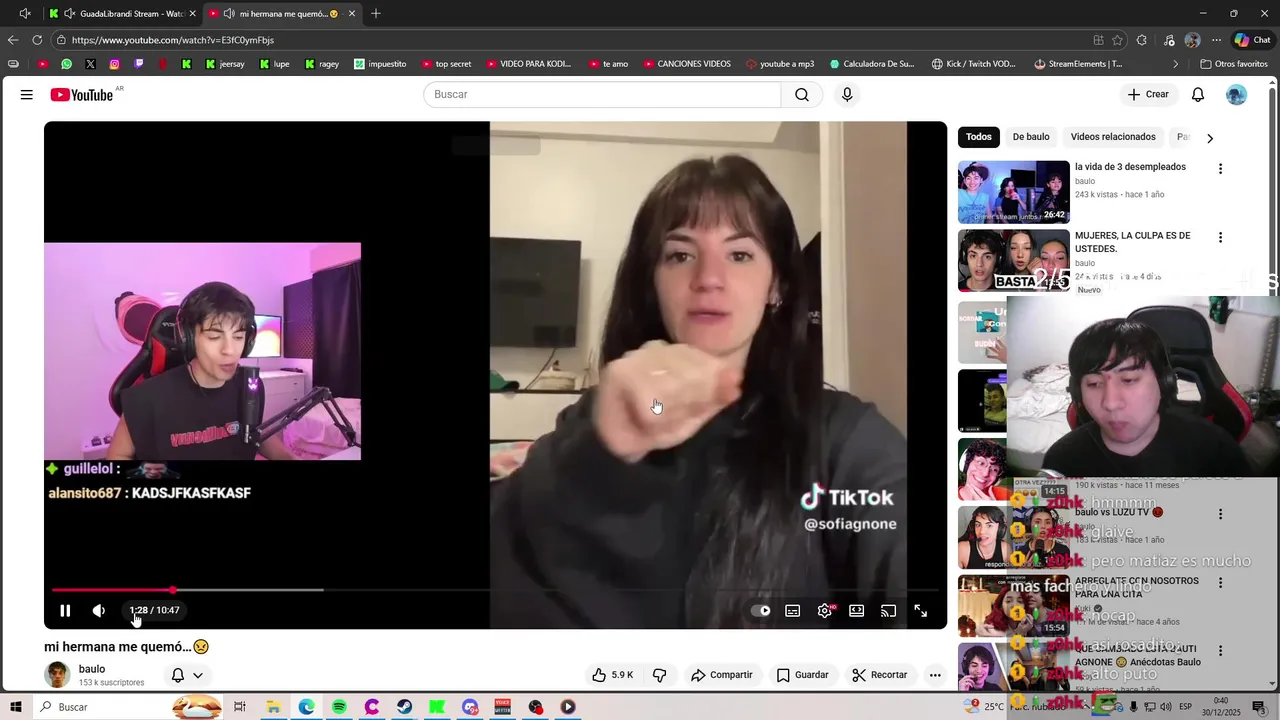Open more actions menu below video
The image size is (1280, 720).
pos(935,675)
